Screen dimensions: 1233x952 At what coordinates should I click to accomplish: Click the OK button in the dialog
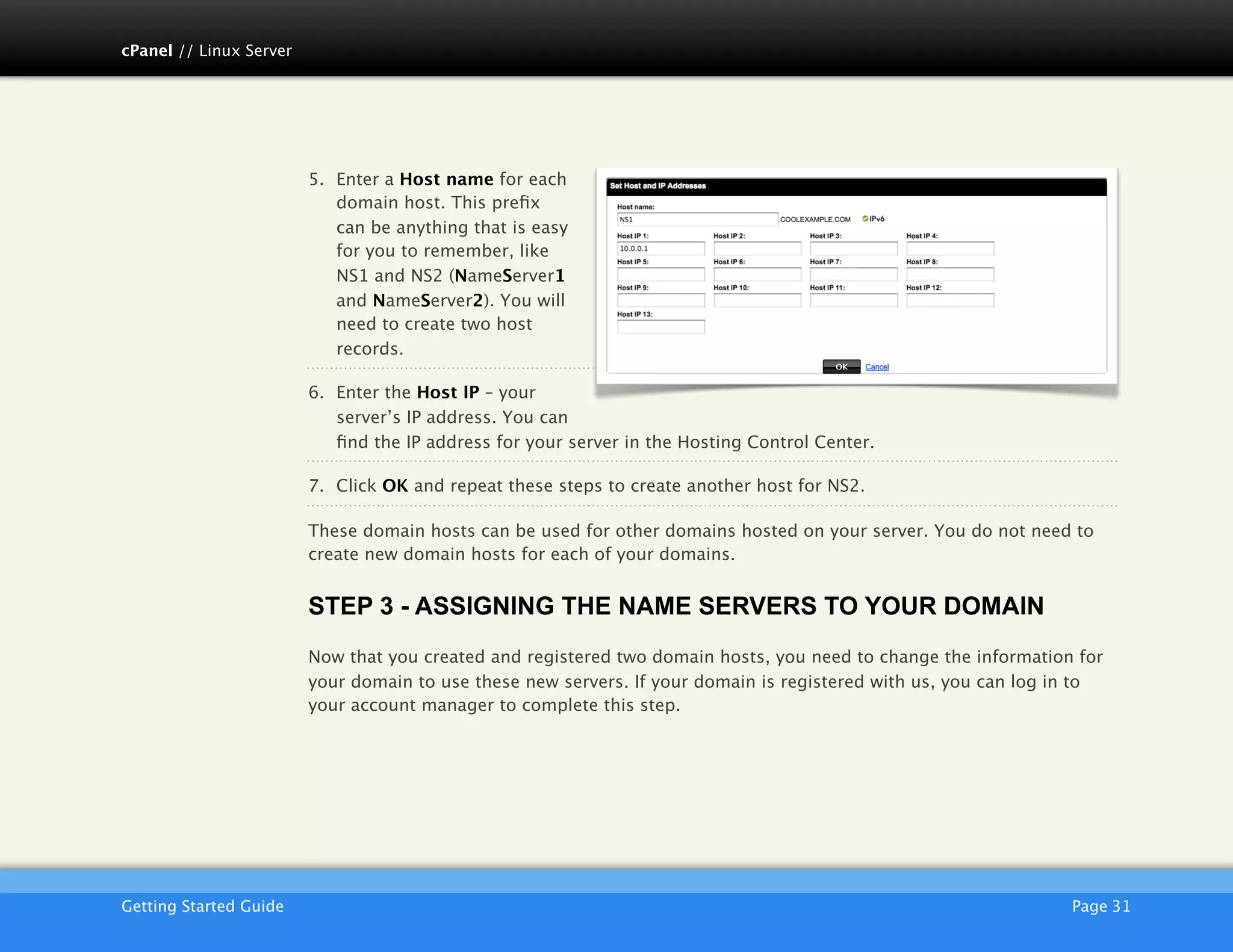[x=841, y=366]
